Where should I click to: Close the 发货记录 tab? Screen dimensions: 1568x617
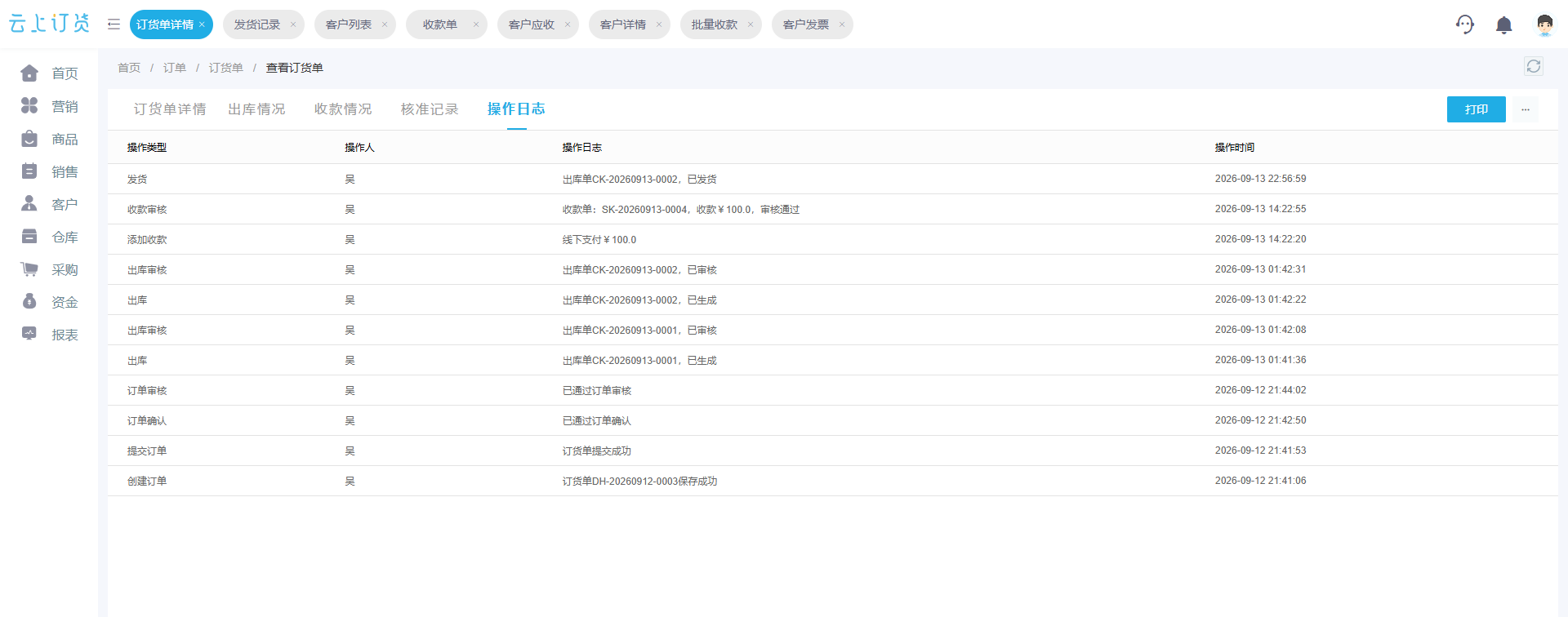tap(293, 24)
